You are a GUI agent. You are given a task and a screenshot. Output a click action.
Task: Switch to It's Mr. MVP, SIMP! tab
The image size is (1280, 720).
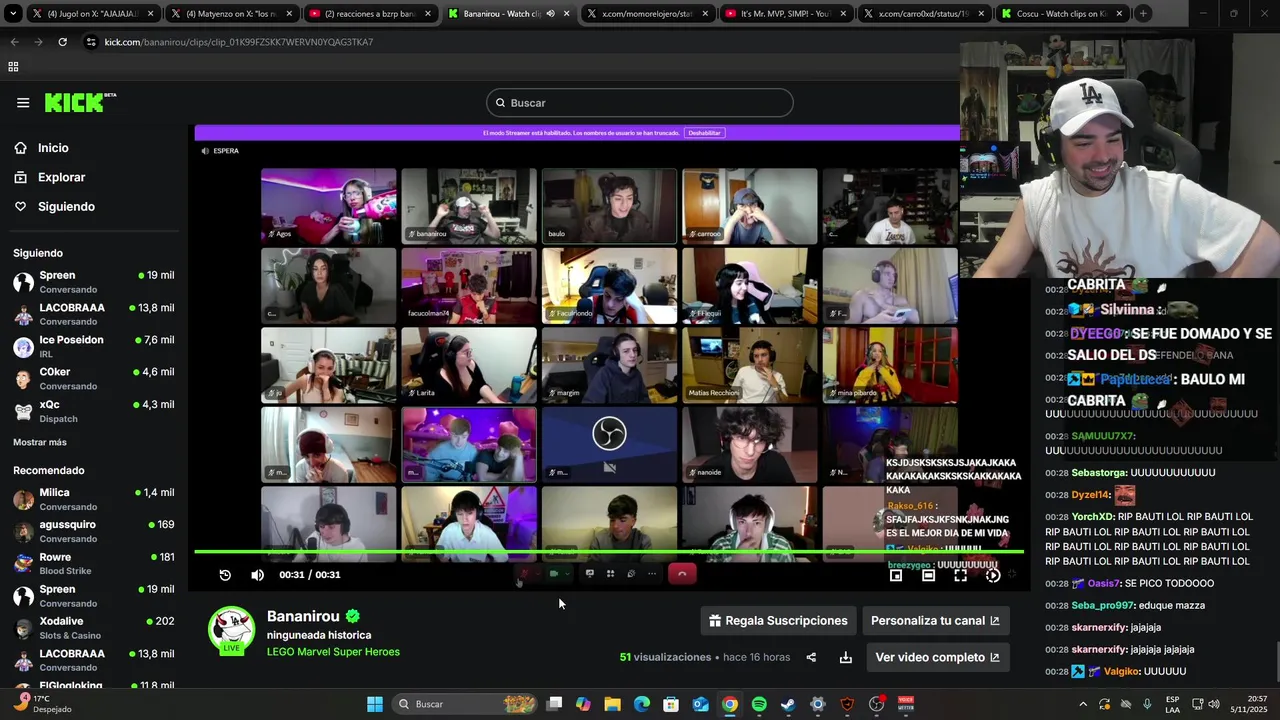[784, 14]
